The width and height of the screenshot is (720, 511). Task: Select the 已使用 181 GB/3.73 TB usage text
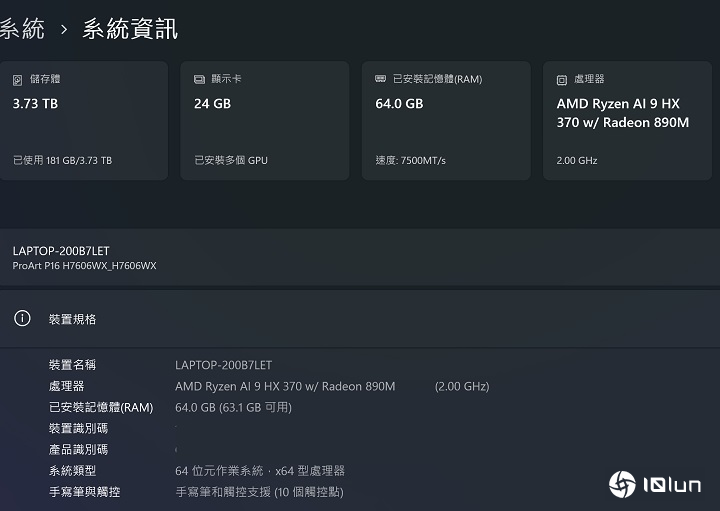(62, 160)
